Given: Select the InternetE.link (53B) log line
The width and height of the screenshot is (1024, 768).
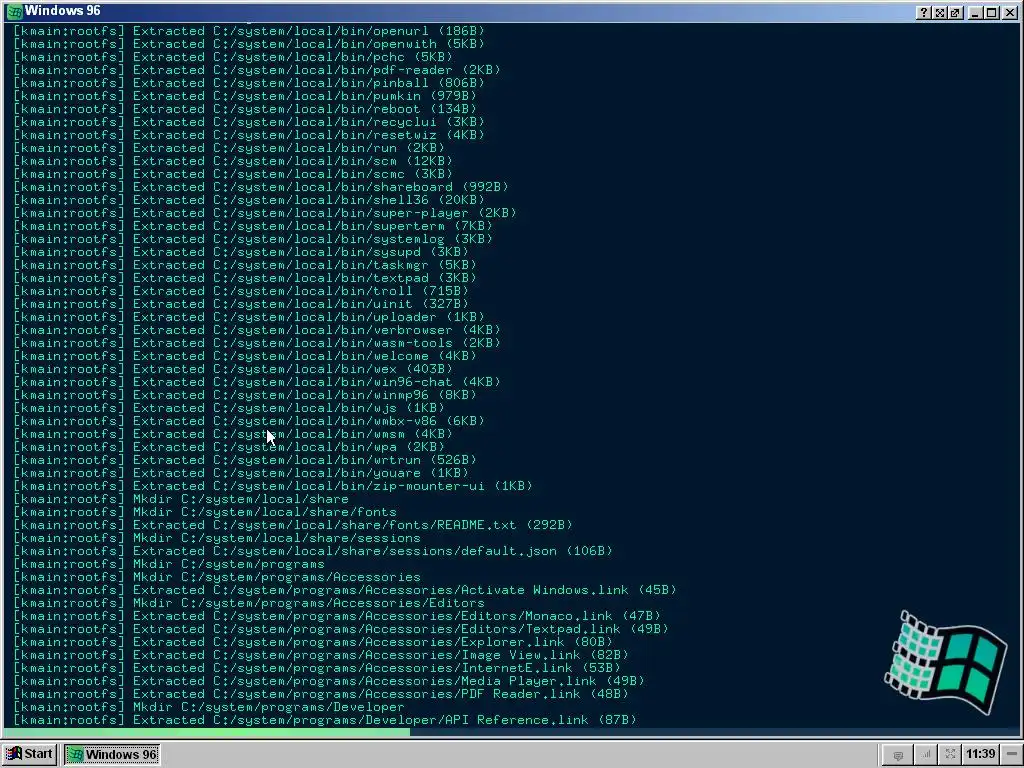Looking at the screenshot, I should (317, 668).
